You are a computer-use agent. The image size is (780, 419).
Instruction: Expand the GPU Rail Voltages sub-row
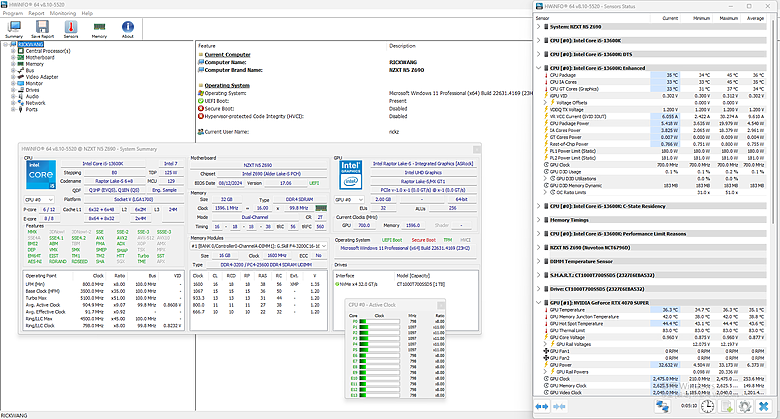545,344
